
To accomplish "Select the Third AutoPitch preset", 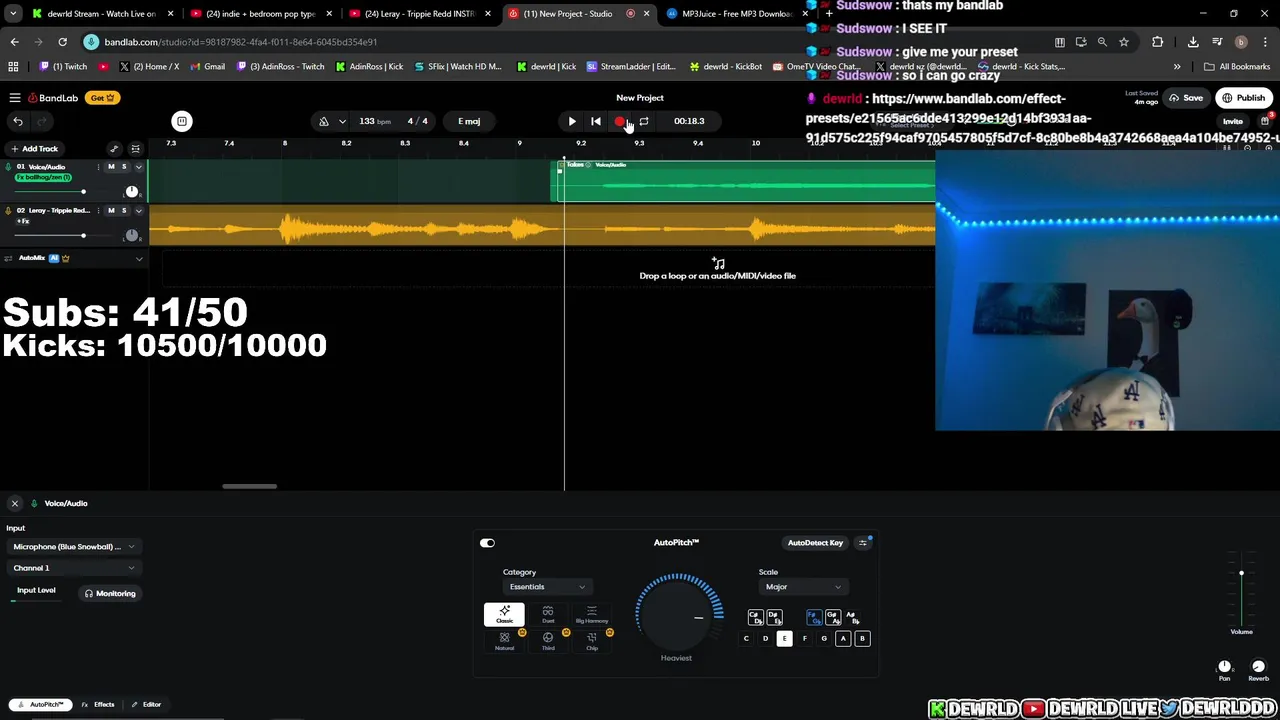I will [x=548, y=641].
